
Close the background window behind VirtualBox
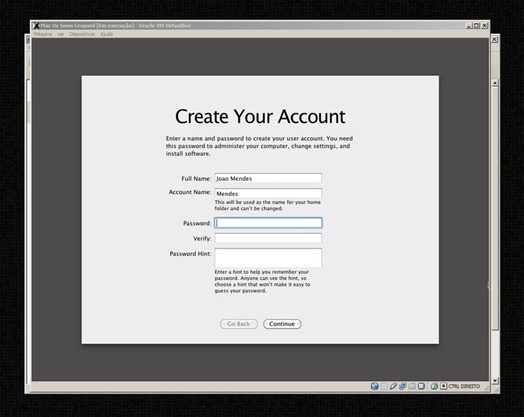pyautogui.click(x=495, y=39)
